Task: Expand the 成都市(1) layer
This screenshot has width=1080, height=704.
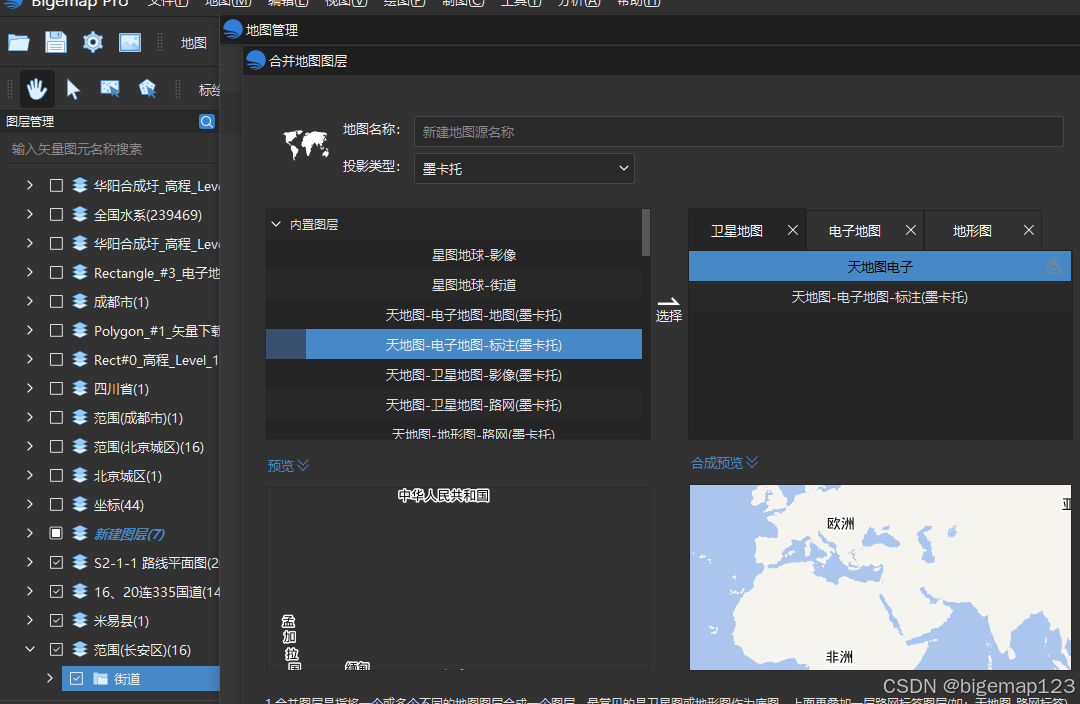Action: [x=30, y=301]
